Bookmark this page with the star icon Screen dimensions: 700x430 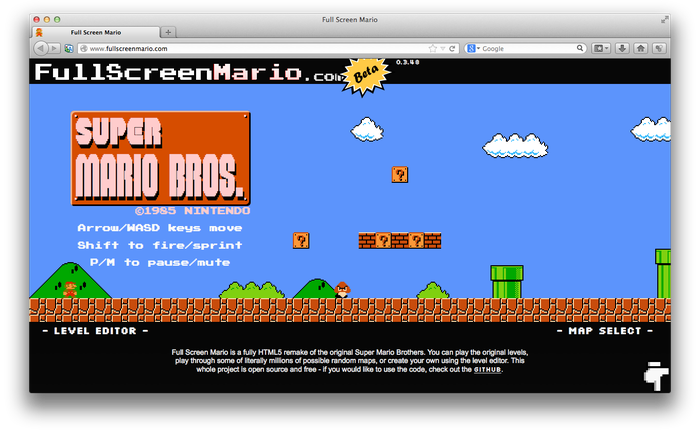[433, 48]
